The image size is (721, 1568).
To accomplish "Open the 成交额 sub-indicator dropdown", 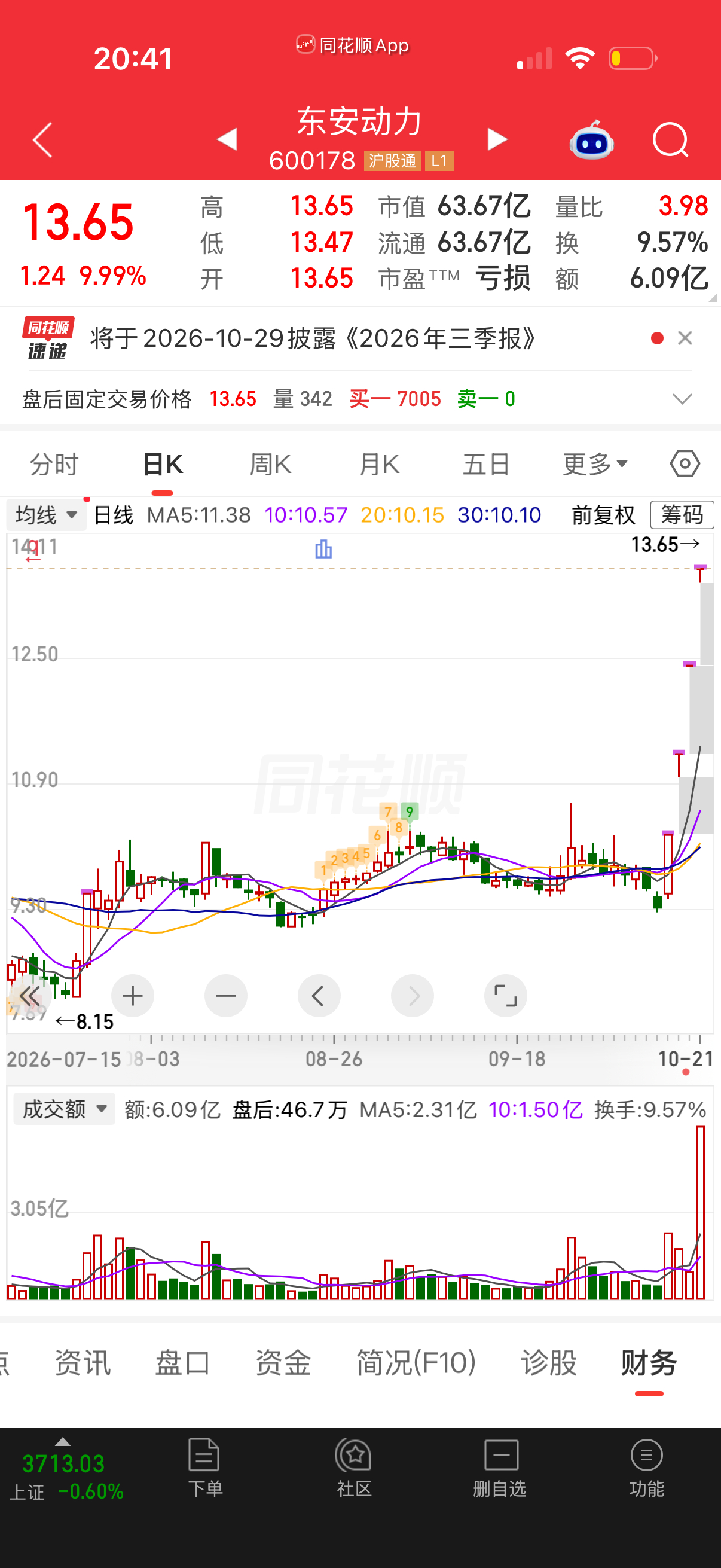I will 65,1109.
